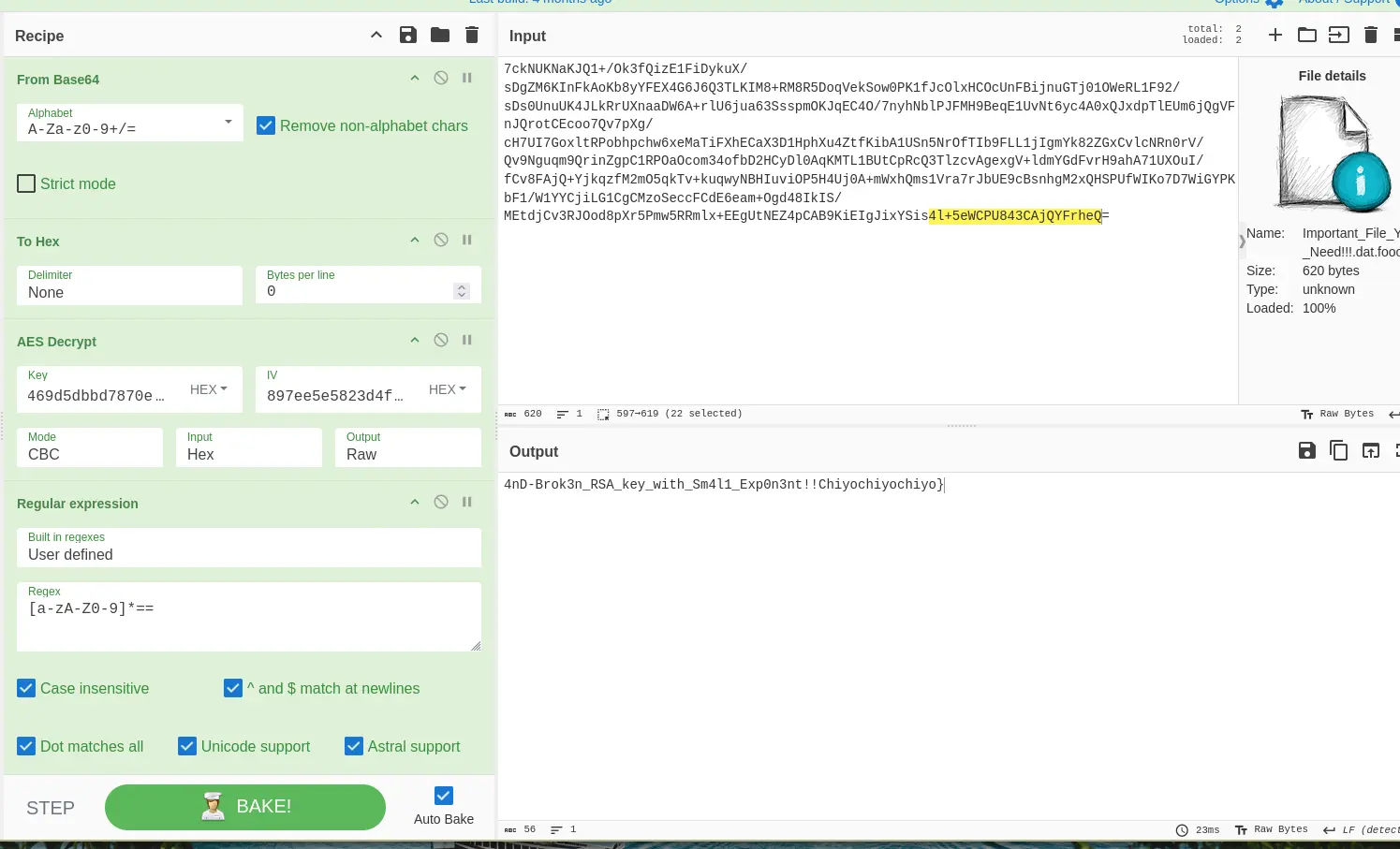
Task: Toggle the Auto Bake checkbox
Action: coord(444,796)
